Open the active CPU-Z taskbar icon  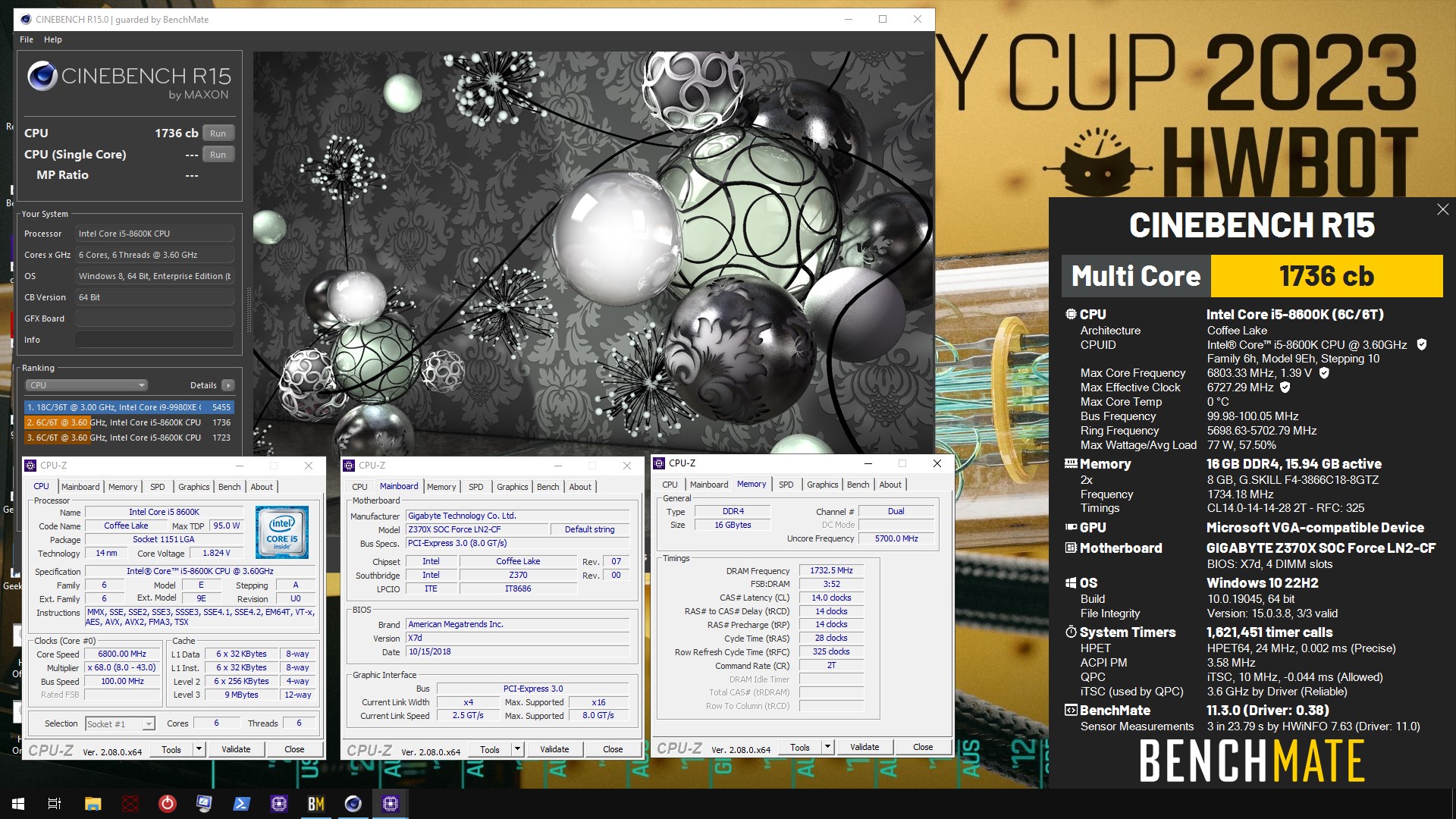[391, 804]
